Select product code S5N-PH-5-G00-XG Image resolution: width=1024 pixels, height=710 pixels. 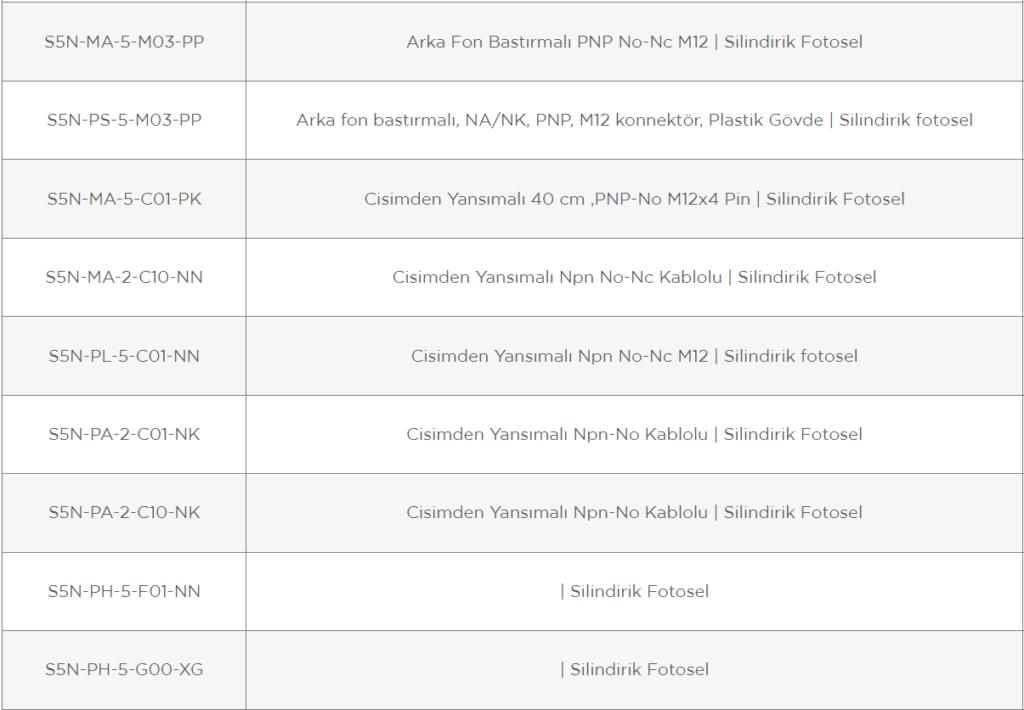(x=124, y=670)
